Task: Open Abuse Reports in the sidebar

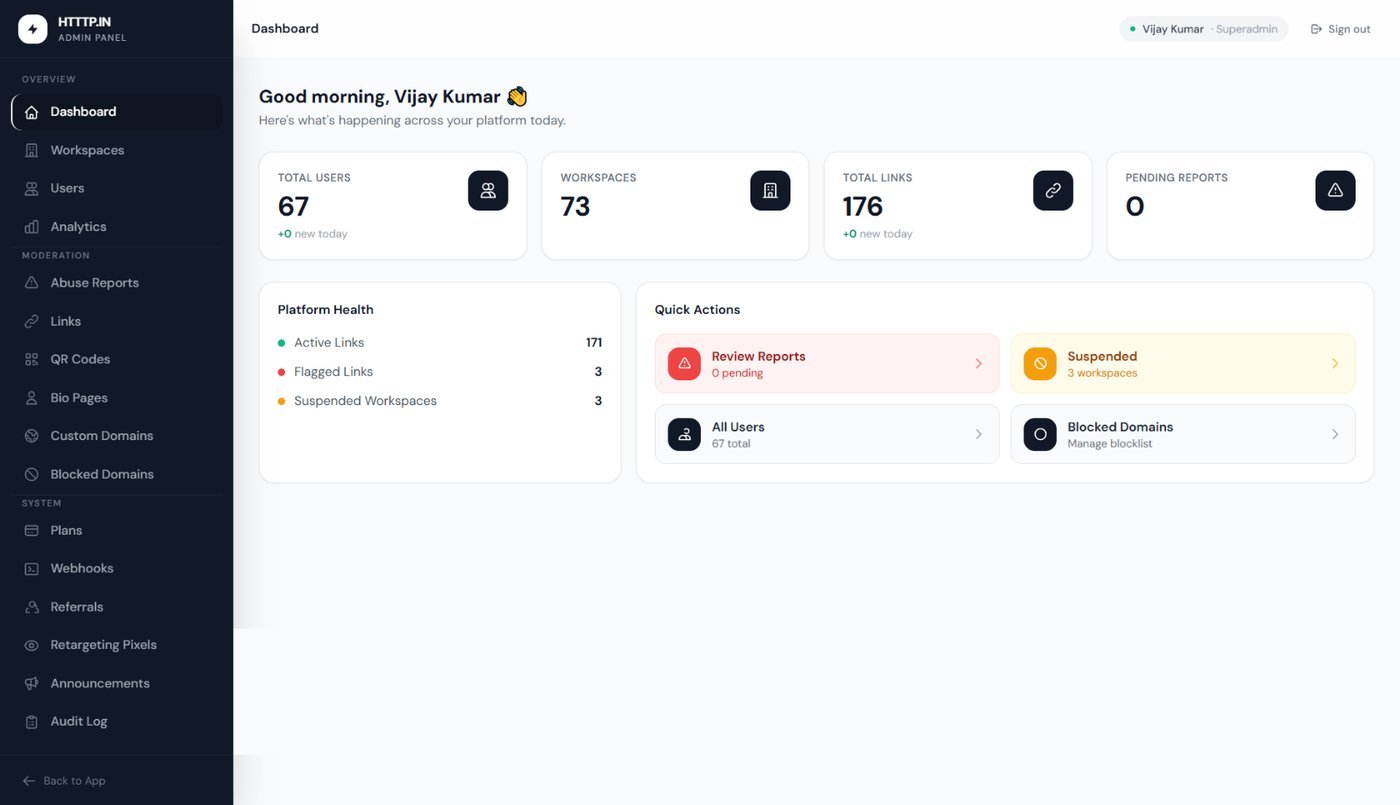Action: click(x=117, y=283)
